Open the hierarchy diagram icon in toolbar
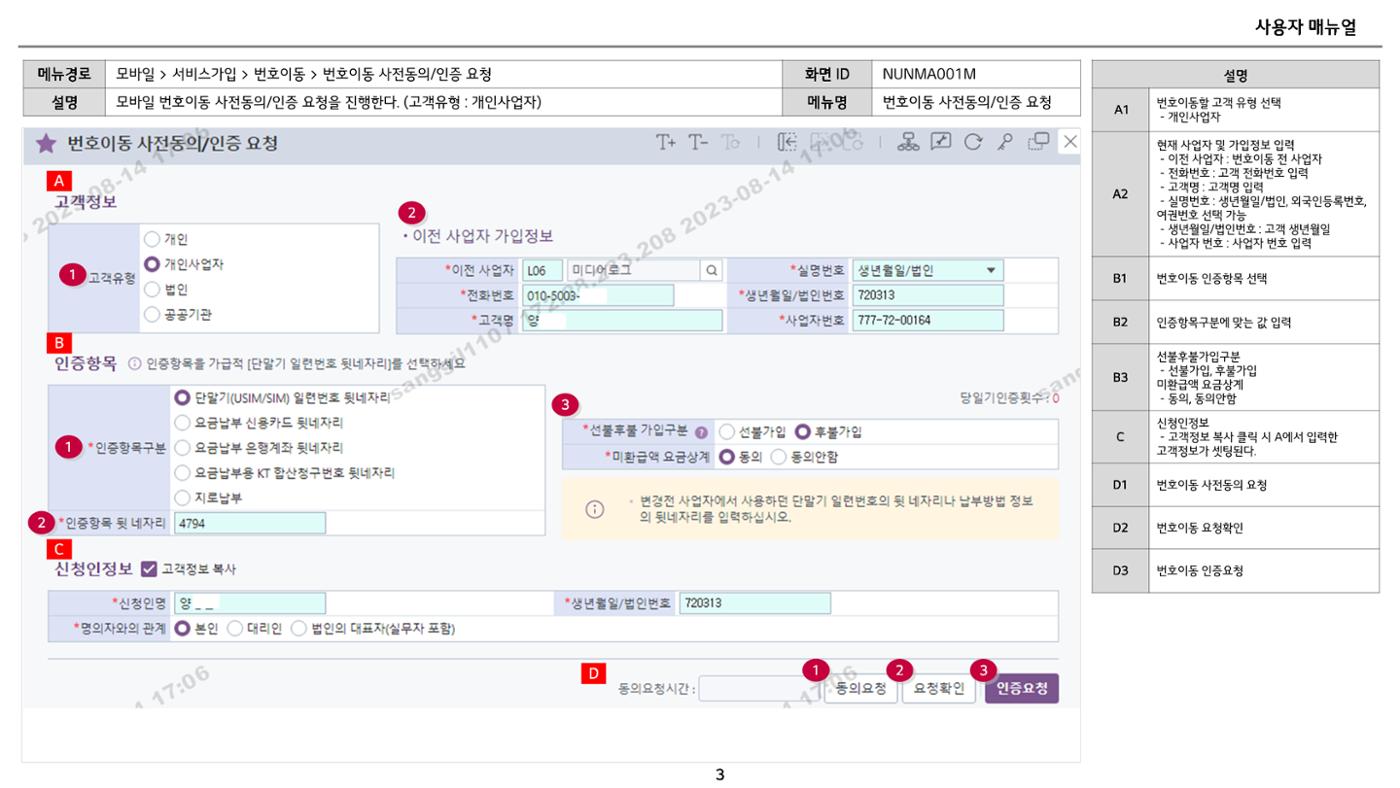1400x788 pixels. (x=907, y=142)
